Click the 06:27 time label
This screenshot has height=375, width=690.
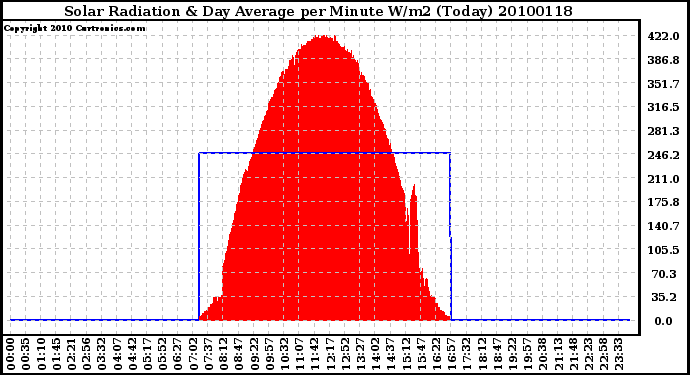click(178, 354)
